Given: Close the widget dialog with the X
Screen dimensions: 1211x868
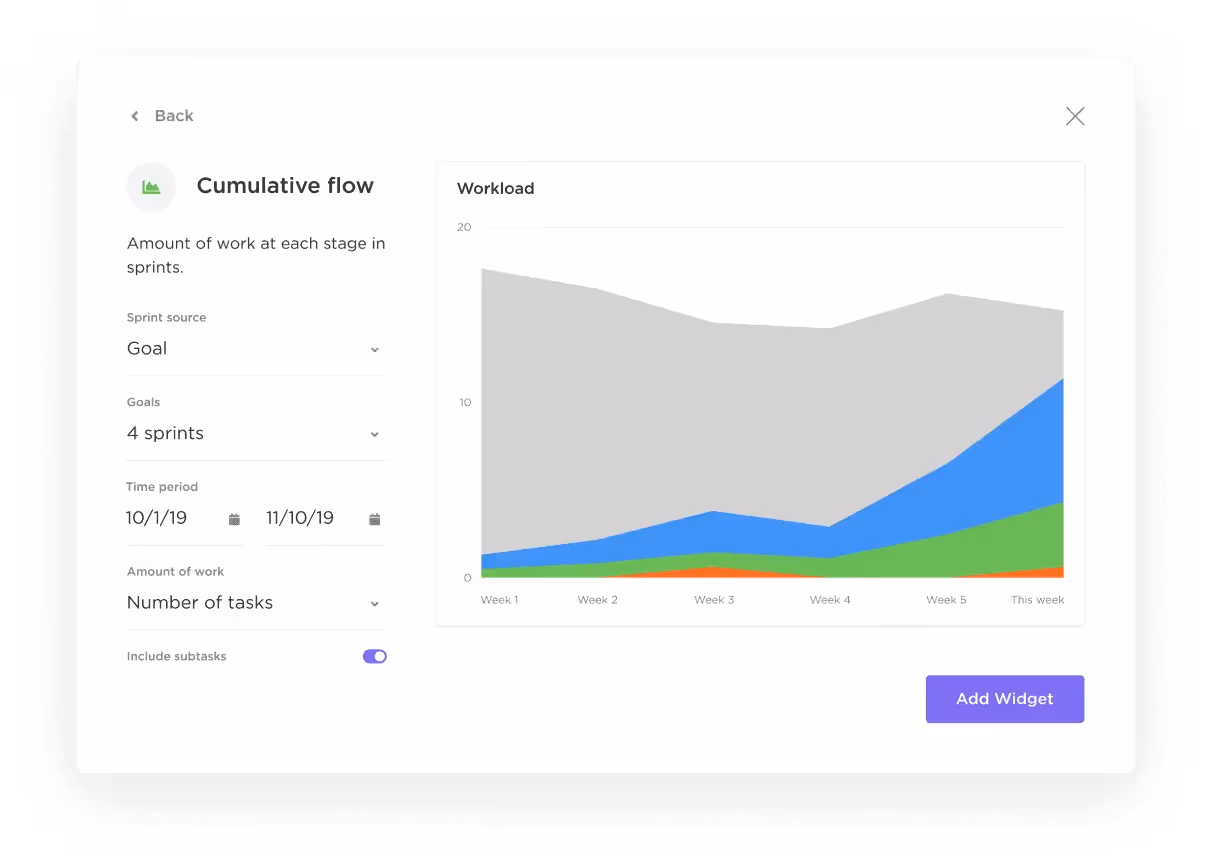Looking at the screenshot, I should [1075, 116].
